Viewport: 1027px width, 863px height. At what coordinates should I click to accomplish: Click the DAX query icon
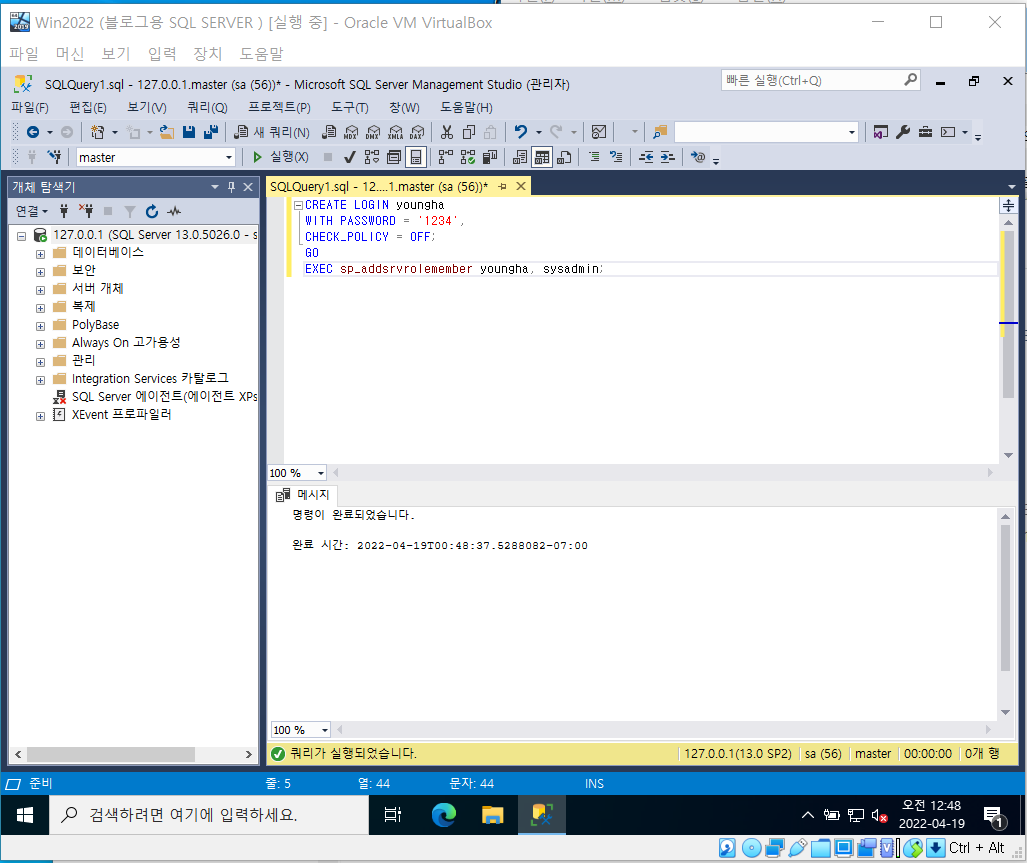coord(417,132)
